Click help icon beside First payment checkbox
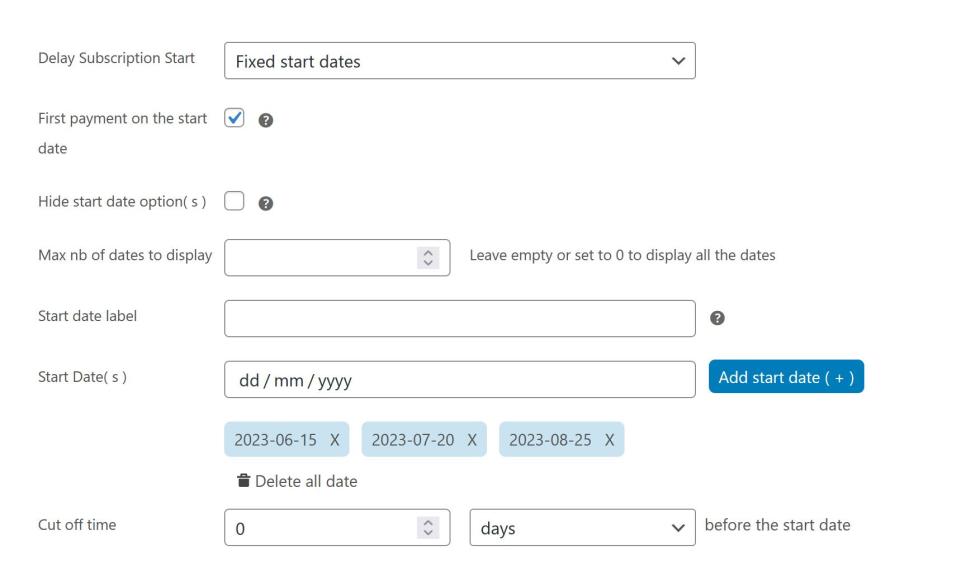980x574 pixels. [x=266, y=120]
